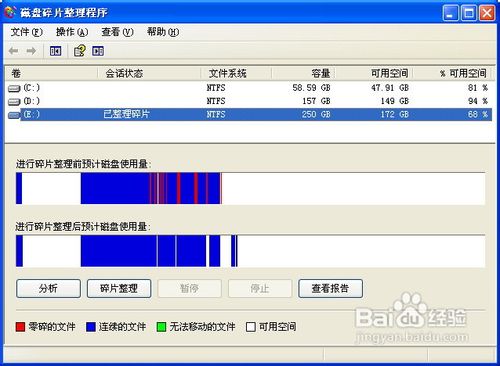
Task: Click the post-defragmentation disk usage bar
Action: tap(250, 251)
